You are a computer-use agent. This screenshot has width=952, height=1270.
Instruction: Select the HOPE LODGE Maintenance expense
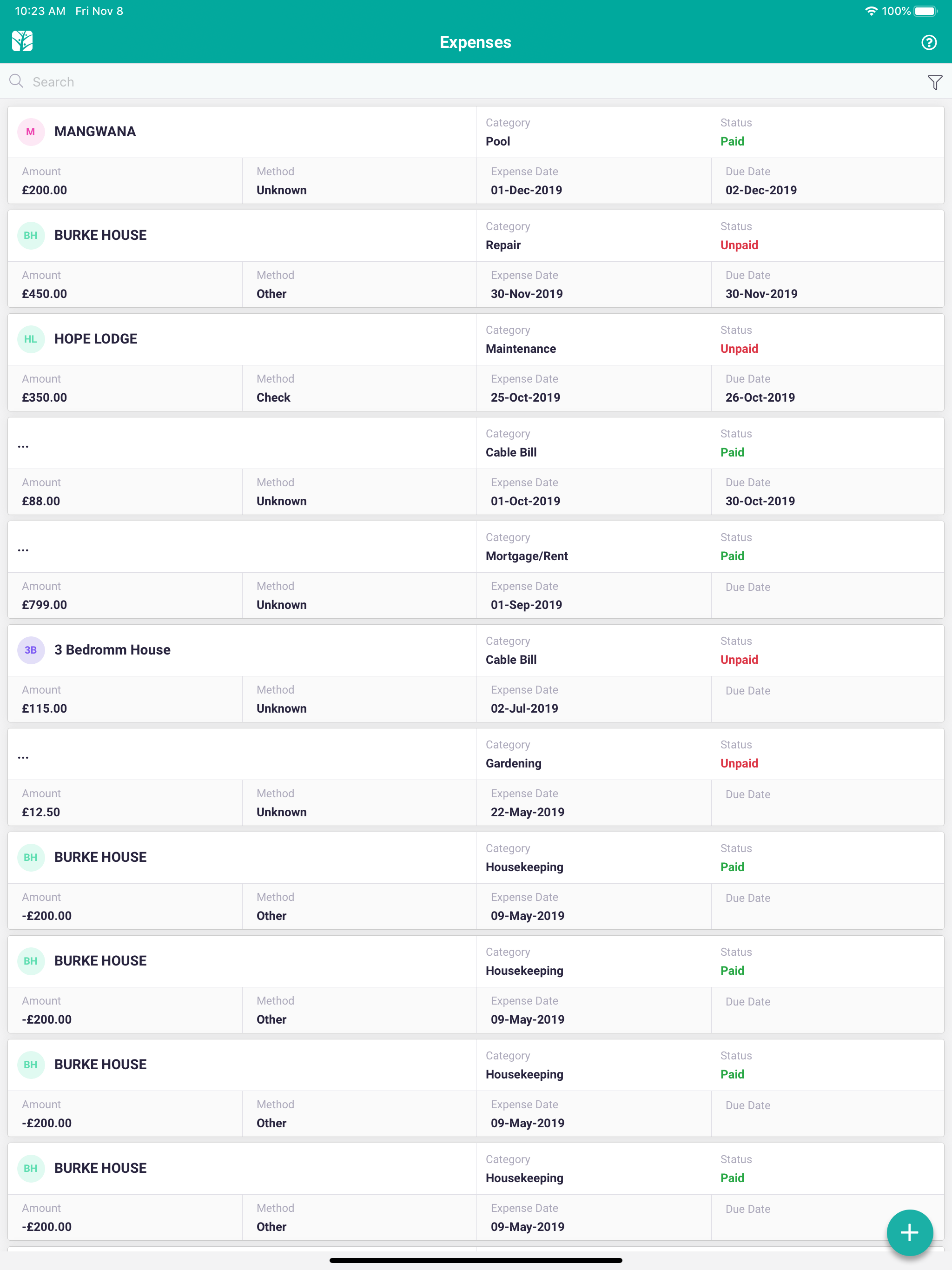[x=476, y=362]
